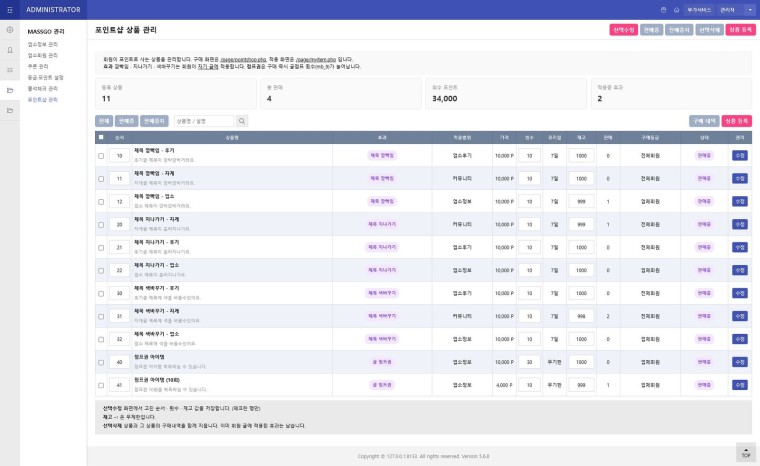
Task: Select the 전체 filter tab above the table
Action: pos(104,121)
